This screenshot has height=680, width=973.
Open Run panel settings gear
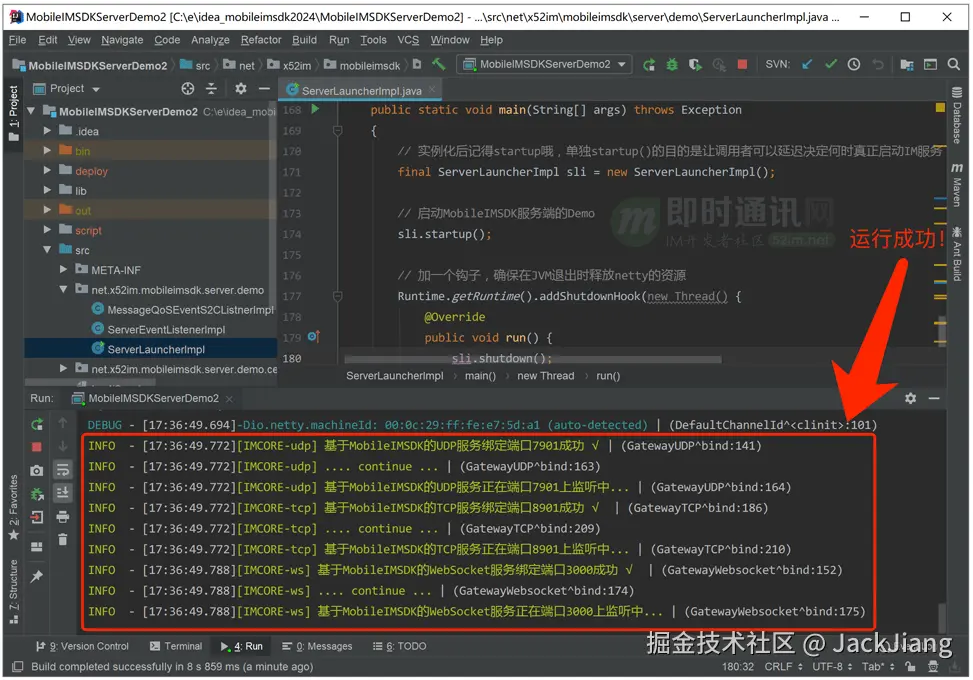click(910, 398)
